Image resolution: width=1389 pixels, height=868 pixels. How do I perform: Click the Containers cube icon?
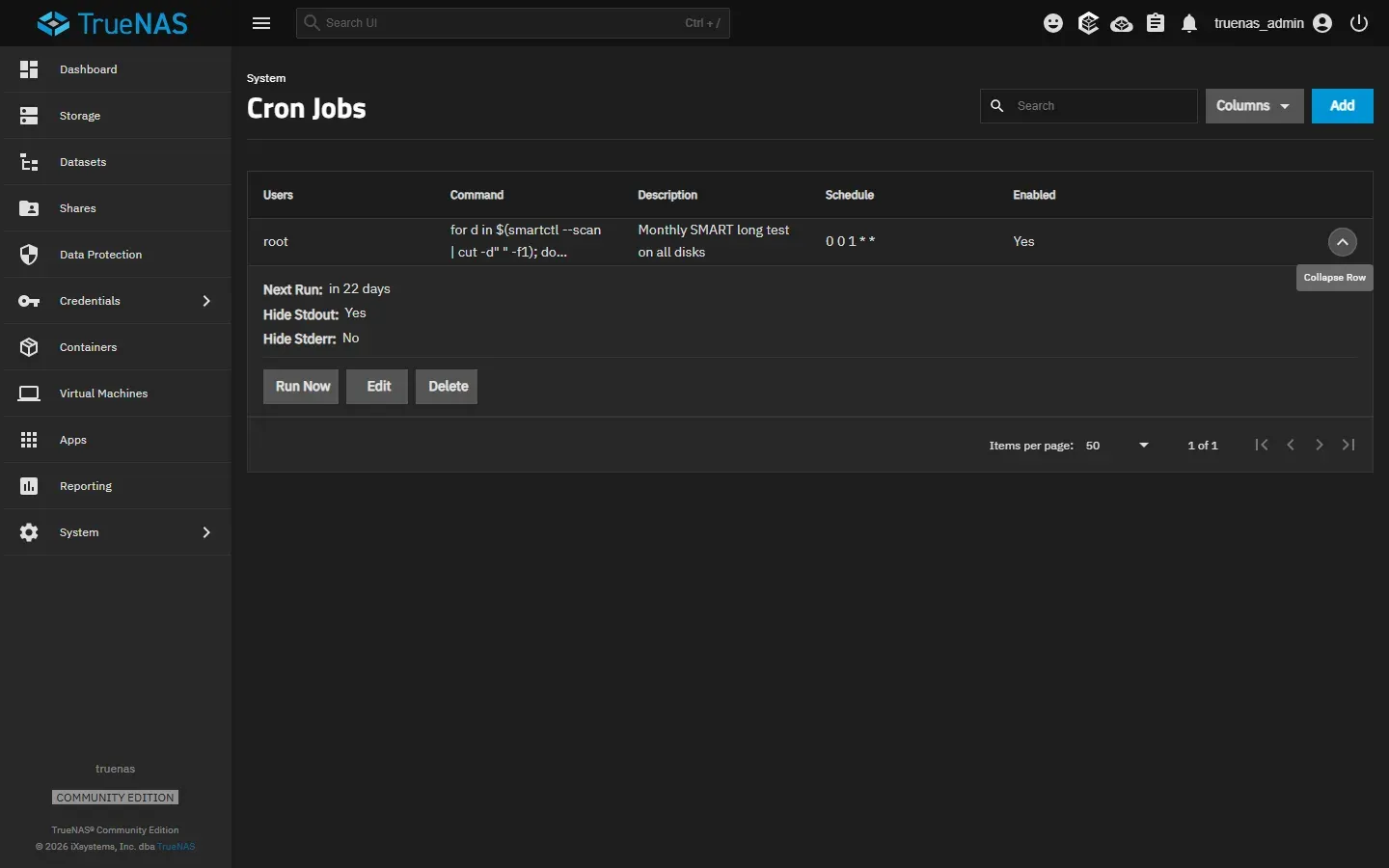pyautogui.click(x=29, y=347)
